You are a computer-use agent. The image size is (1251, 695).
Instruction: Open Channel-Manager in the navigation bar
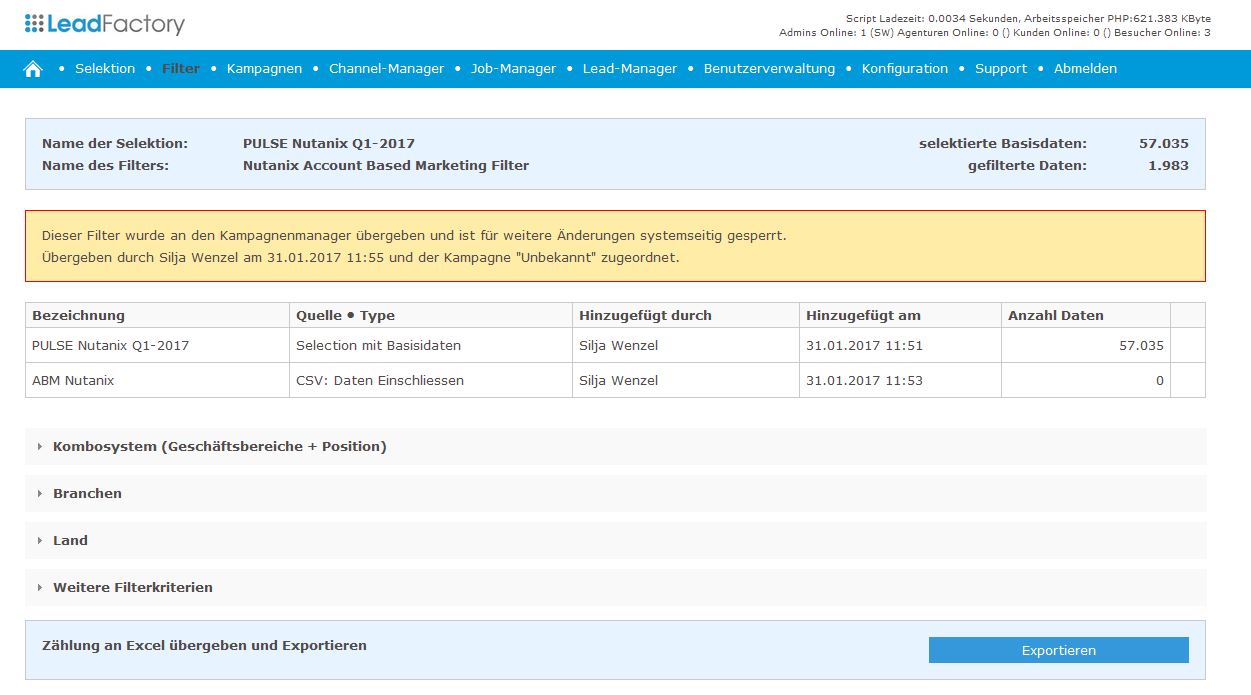pos(386,69)
